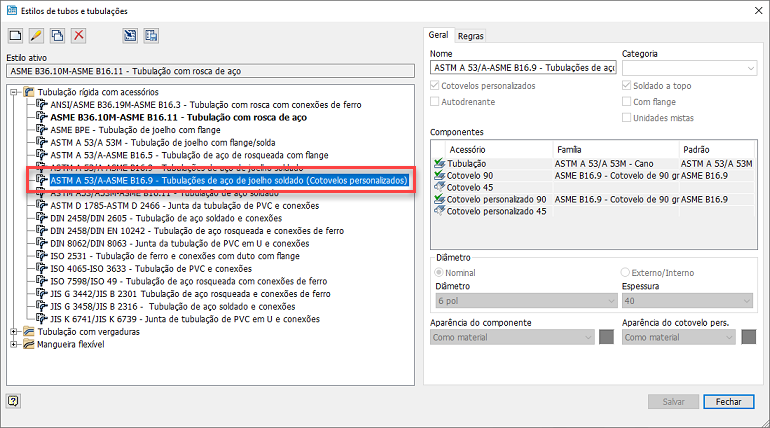Click the Estilo ativo field
The image size is (770, 428).
click(210, 71)
